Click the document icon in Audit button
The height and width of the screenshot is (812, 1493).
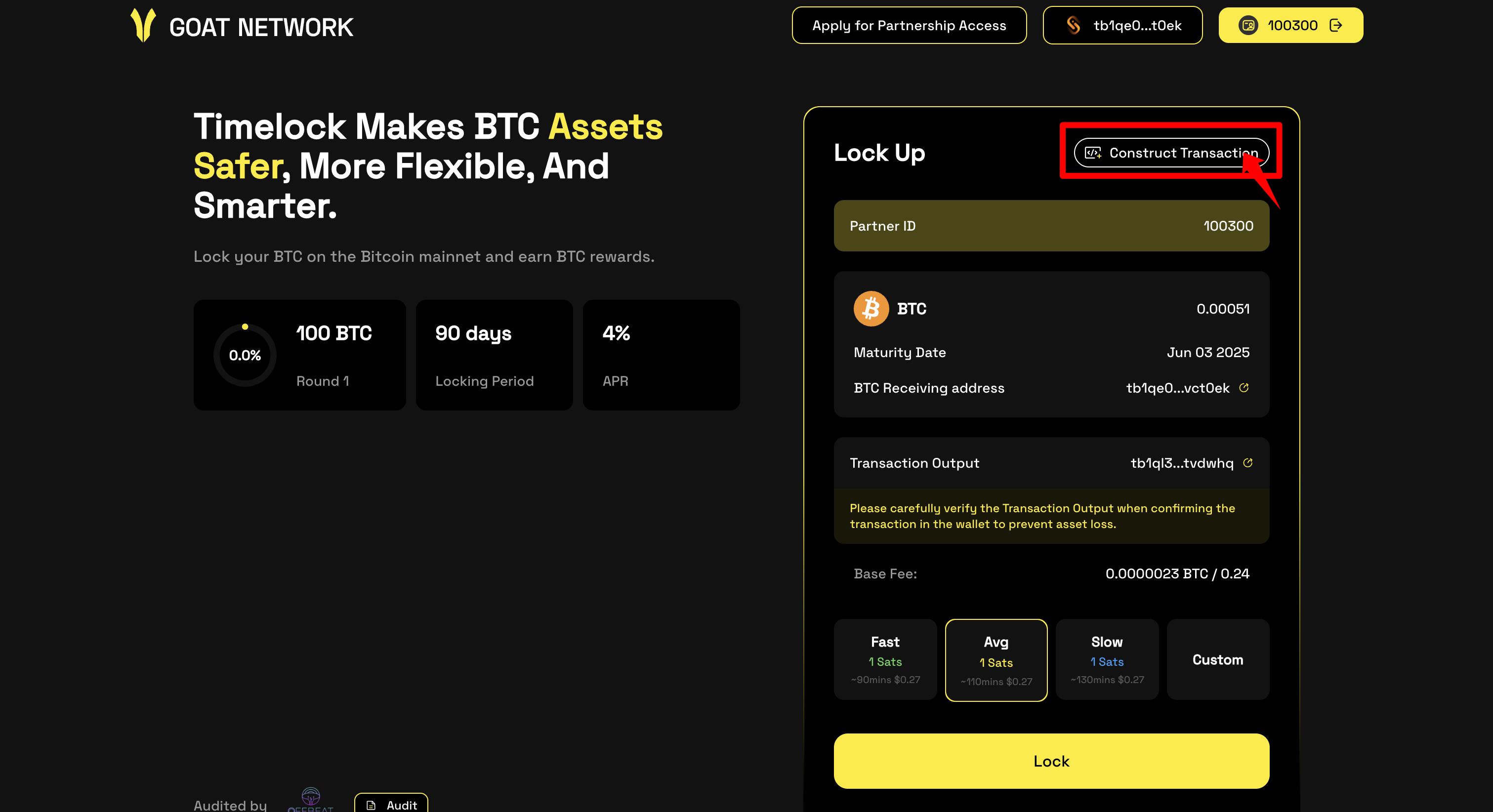(371, 806)
